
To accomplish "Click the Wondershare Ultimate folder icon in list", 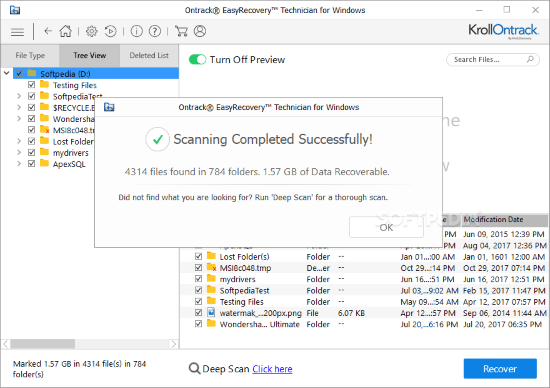I will point(211,323).
